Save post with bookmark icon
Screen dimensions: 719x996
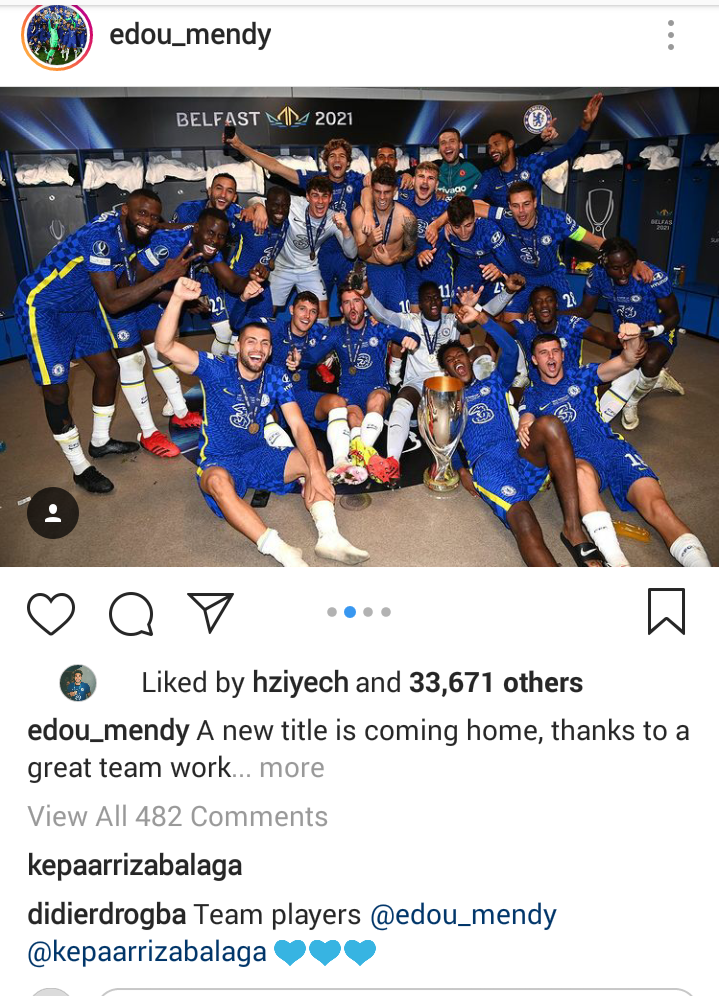tap(666, 612)
